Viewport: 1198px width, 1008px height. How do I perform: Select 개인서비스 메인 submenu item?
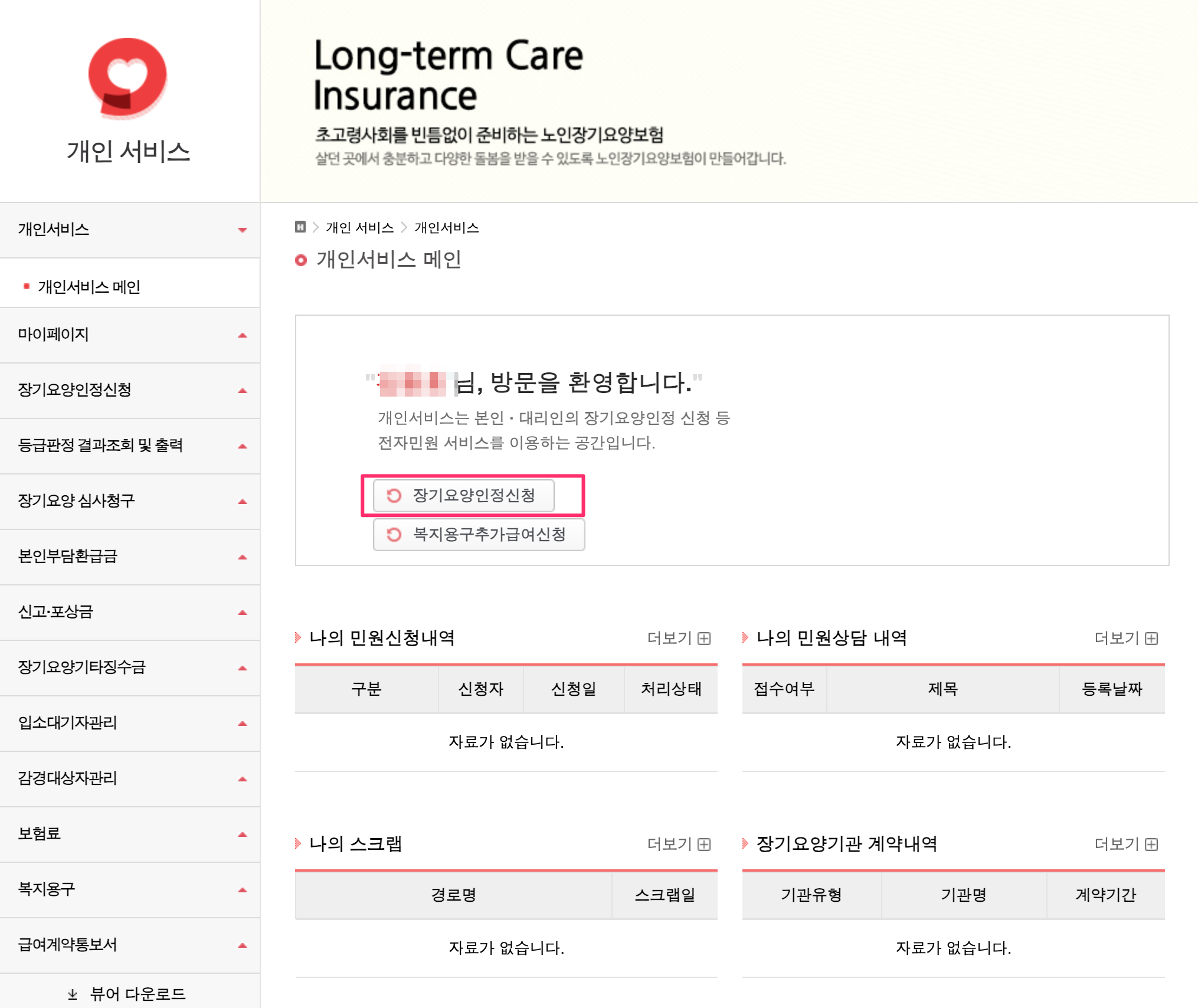click(89, 287)
